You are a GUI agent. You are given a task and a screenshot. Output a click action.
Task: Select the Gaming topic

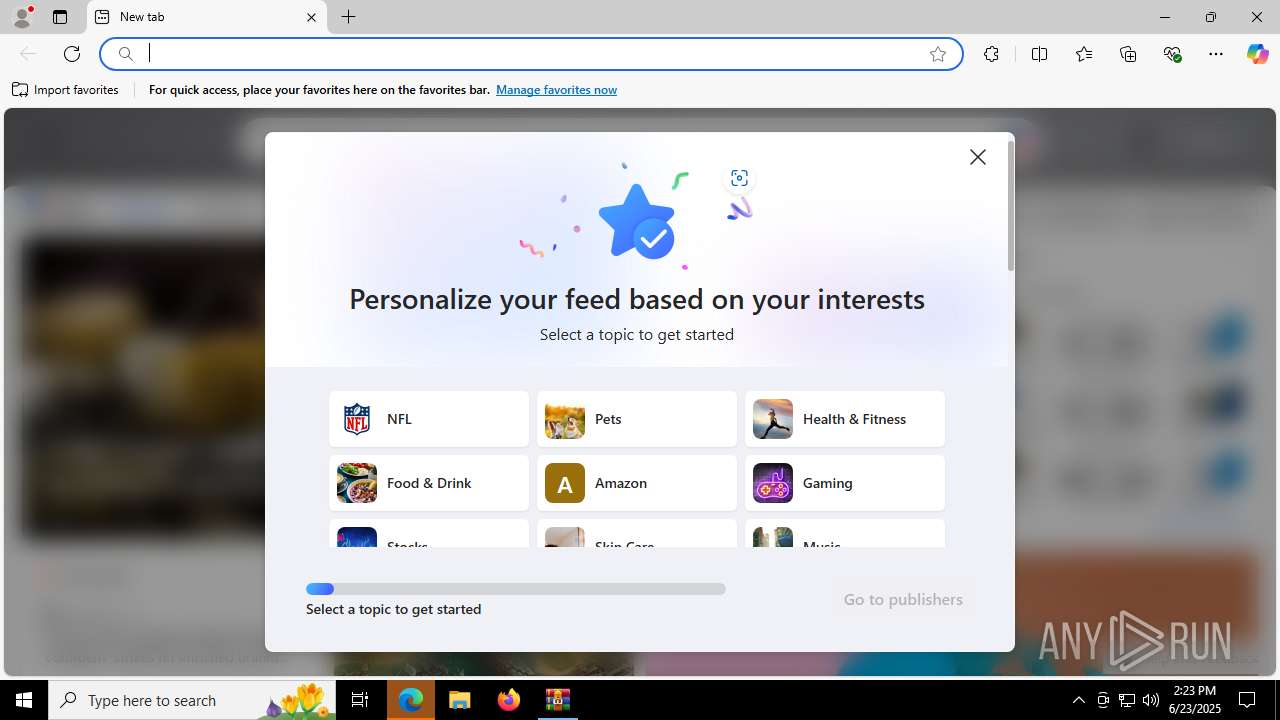tap(845, 483)
